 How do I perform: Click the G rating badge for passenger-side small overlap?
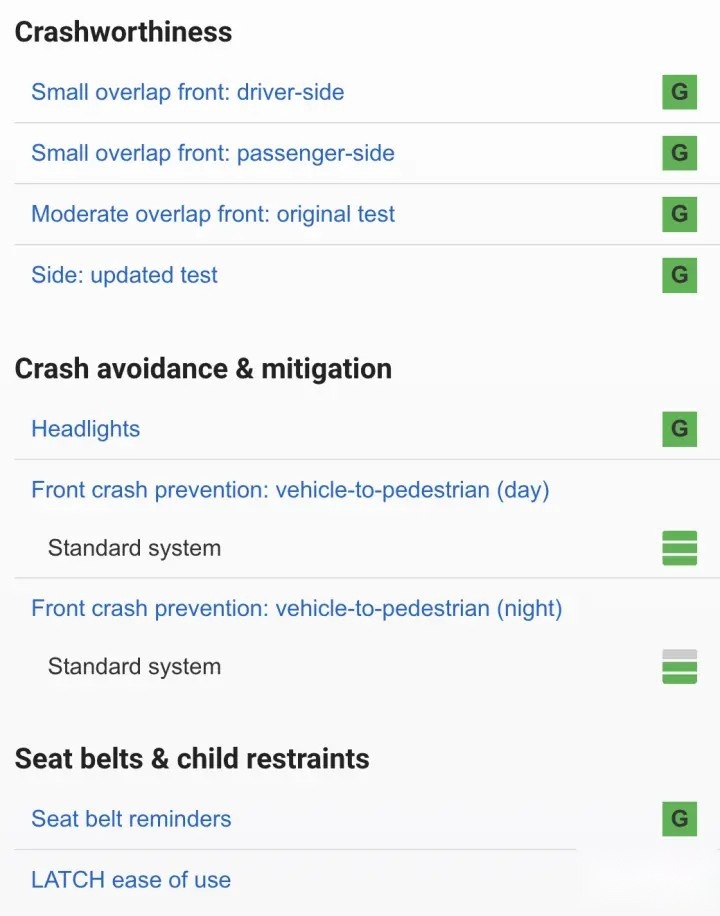(679, 153)
